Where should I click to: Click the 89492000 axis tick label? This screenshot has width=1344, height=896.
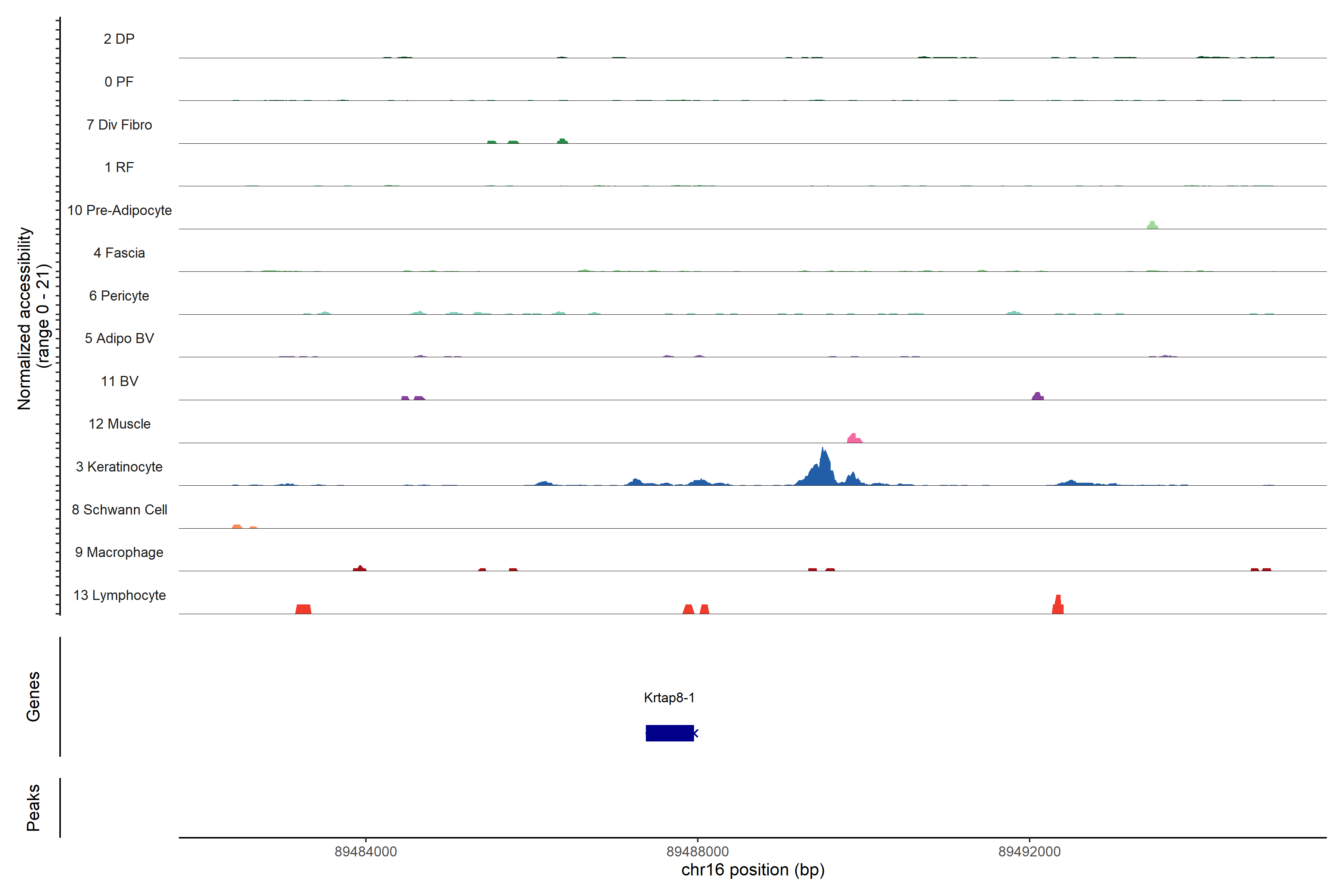[x=1029, y=852]
